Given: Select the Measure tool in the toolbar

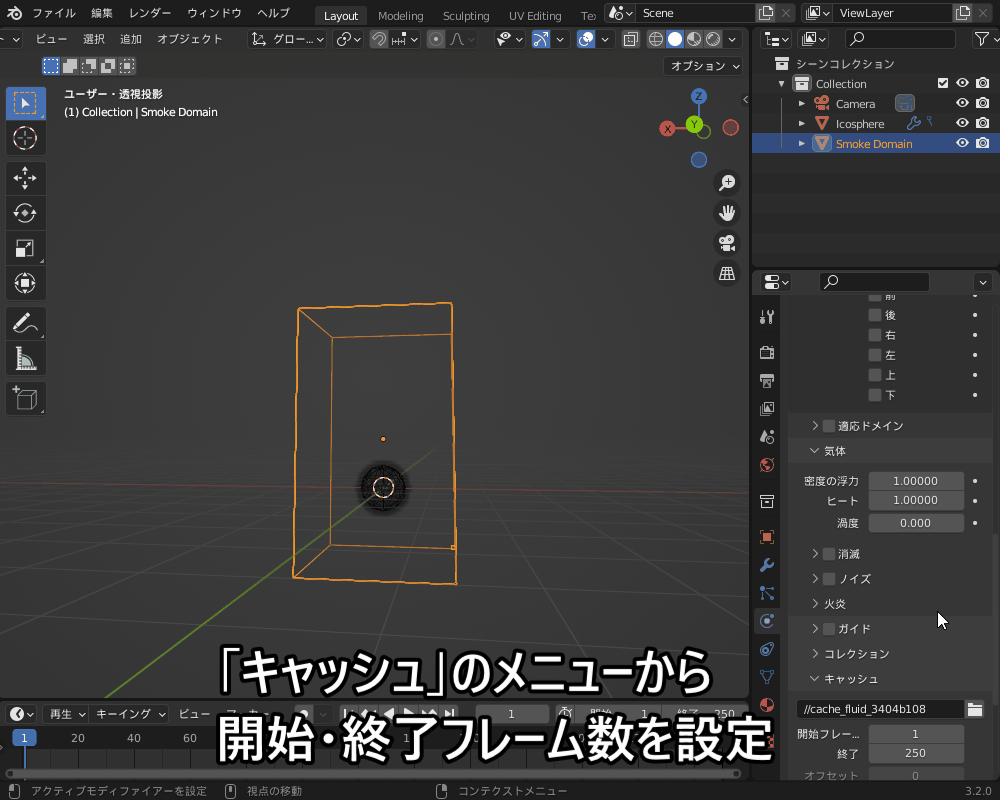Looking at the screenshot, I should click(x=25, y=356).
